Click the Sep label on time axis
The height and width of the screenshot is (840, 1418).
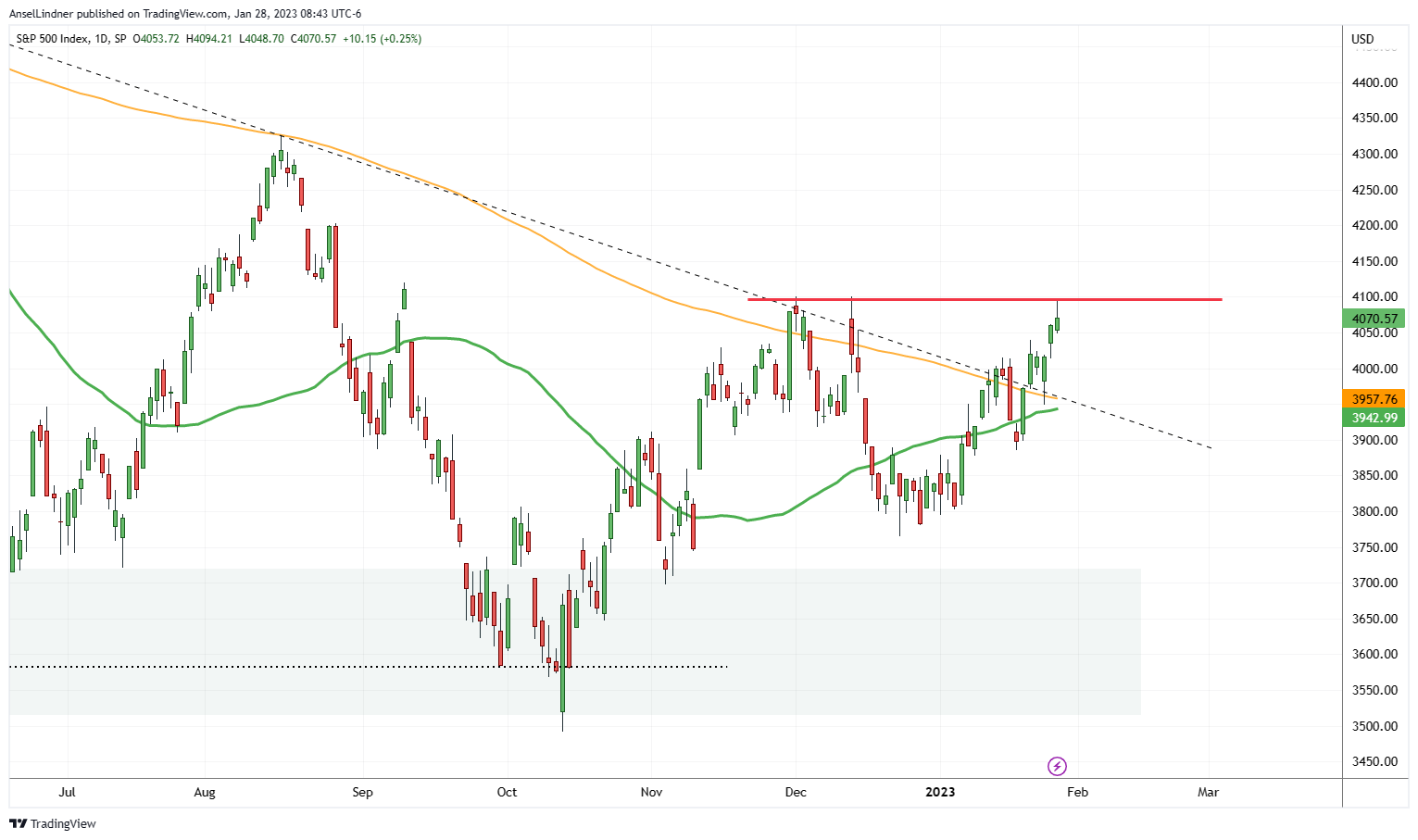pos(363,792)
